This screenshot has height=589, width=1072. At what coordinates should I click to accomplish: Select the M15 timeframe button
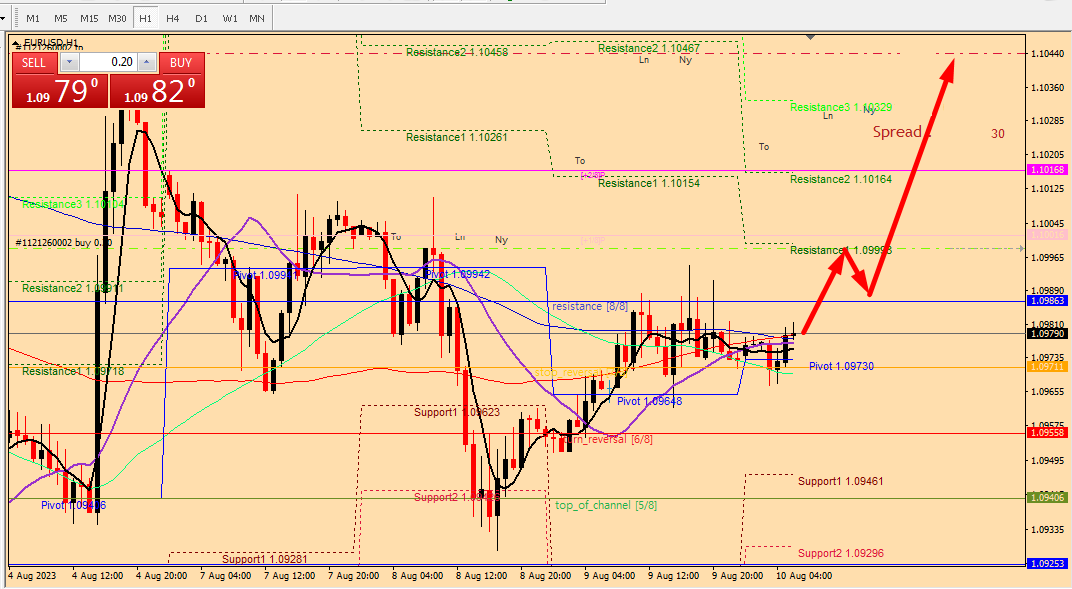89,18
